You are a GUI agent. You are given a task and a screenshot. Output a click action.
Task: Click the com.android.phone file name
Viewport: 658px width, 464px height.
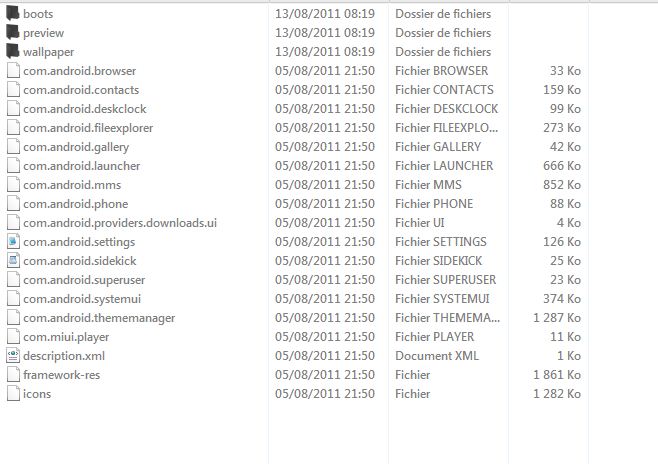point(76,204)
